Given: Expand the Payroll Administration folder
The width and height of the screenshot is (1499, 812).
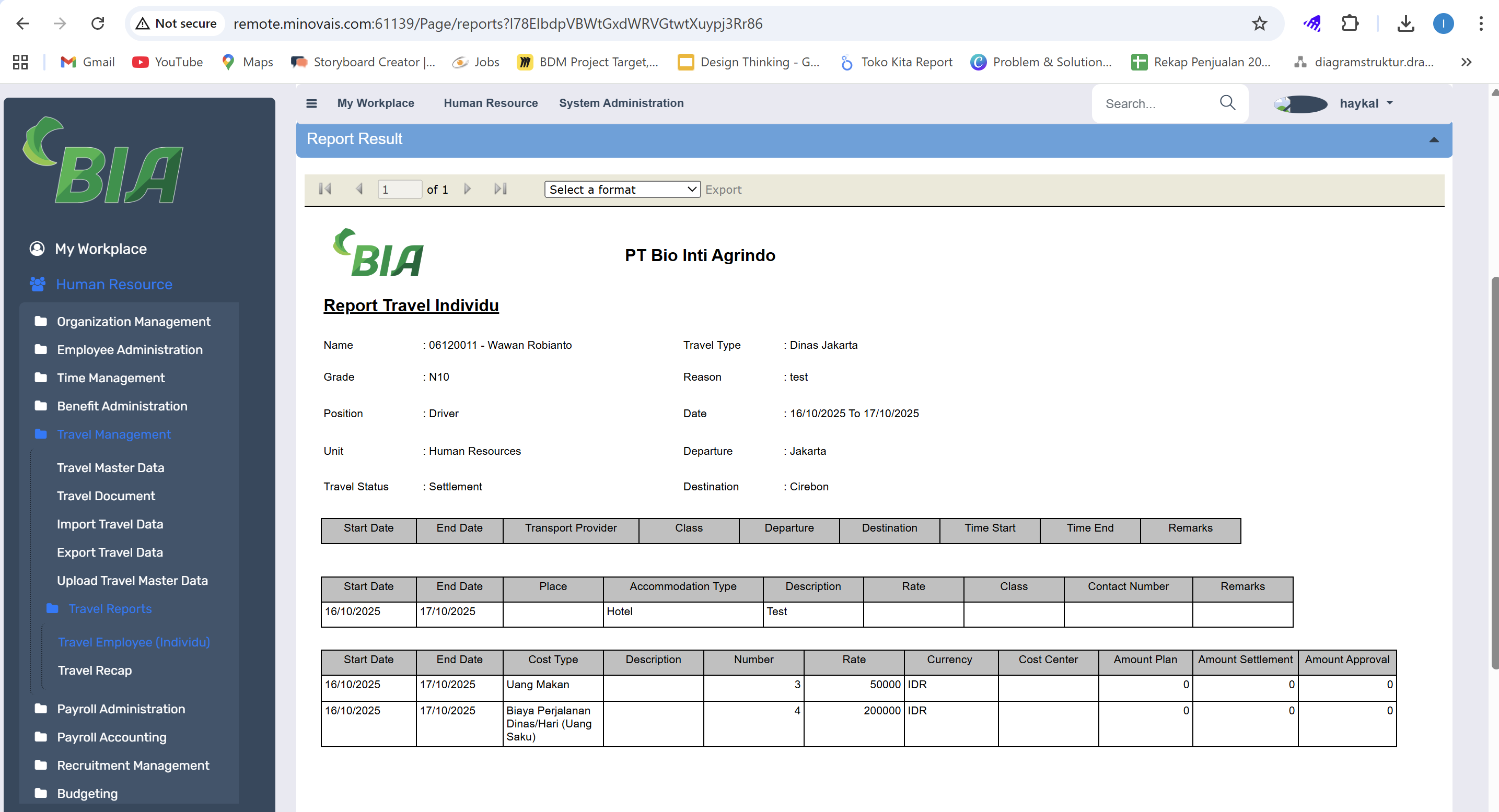Looking at the screenshot, I should 121,709.
